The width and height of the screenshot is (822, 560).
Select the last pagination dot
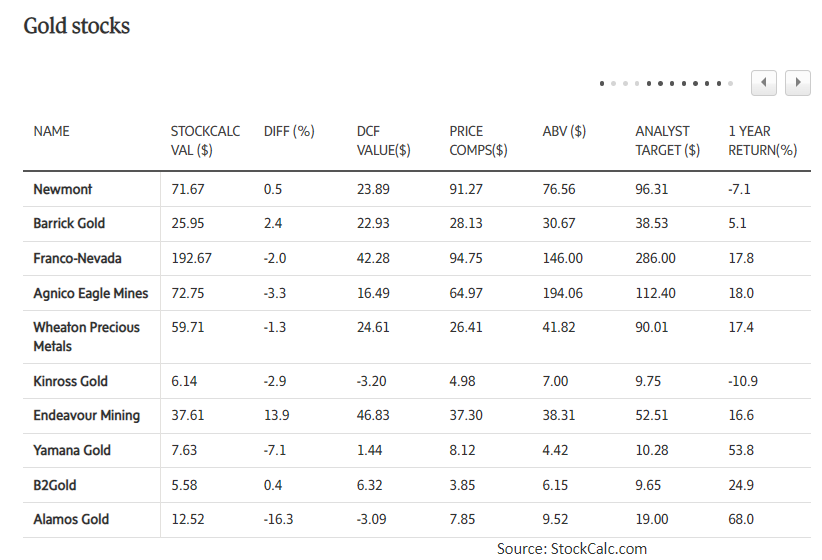730,83
